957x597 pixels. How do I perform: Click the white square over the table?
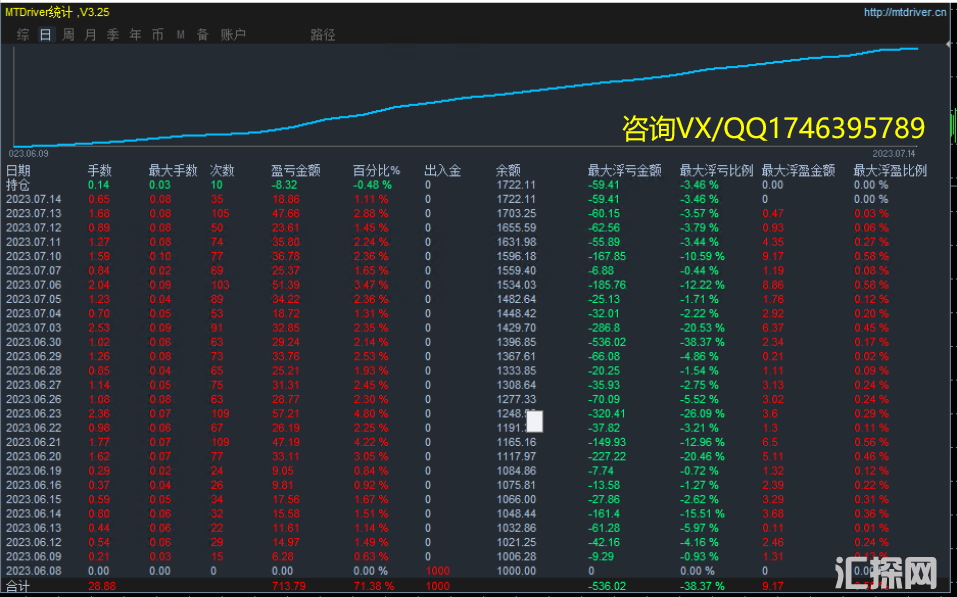point(535,421)
